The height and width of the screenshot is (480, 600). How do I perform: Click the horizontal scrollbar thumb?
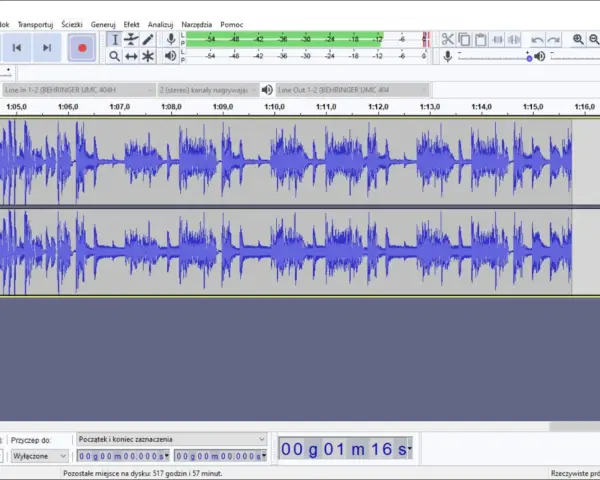click(574, 426)
